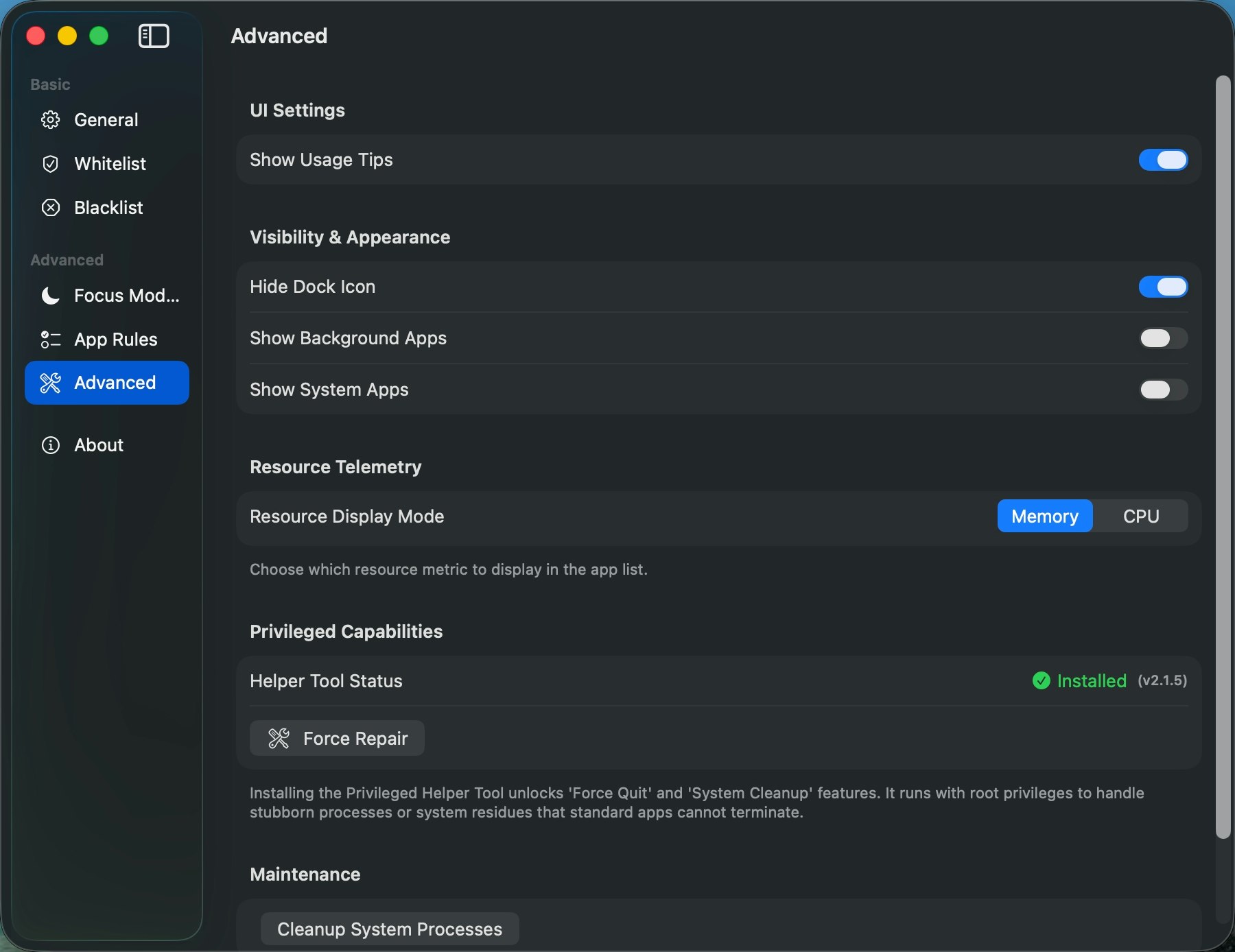The image size is (1235, 952).
Task: Switch Resource Display Mode to CPU
Action: coord(1141,516)
